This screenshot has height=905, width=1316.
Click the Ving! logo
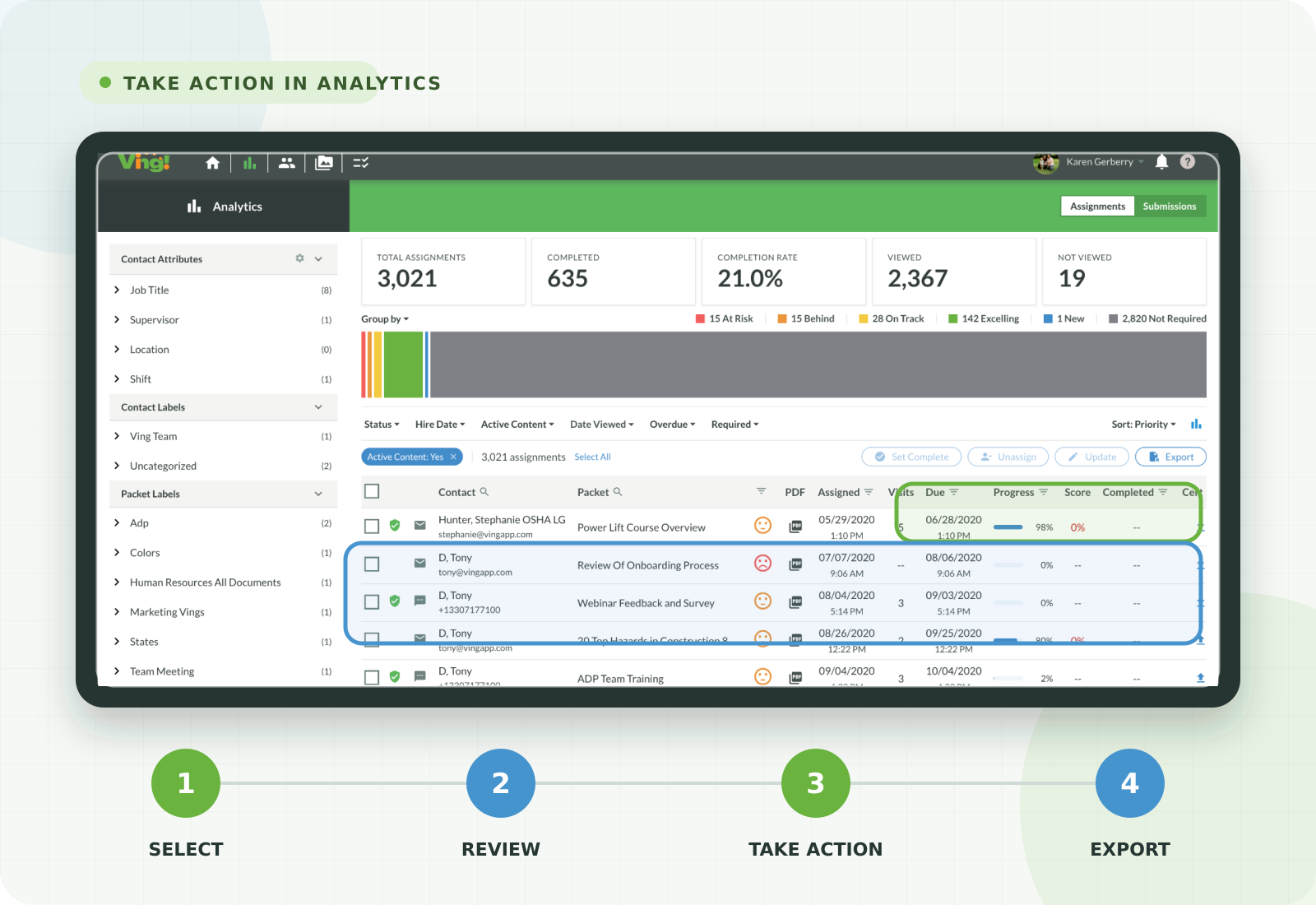point(145,161)
